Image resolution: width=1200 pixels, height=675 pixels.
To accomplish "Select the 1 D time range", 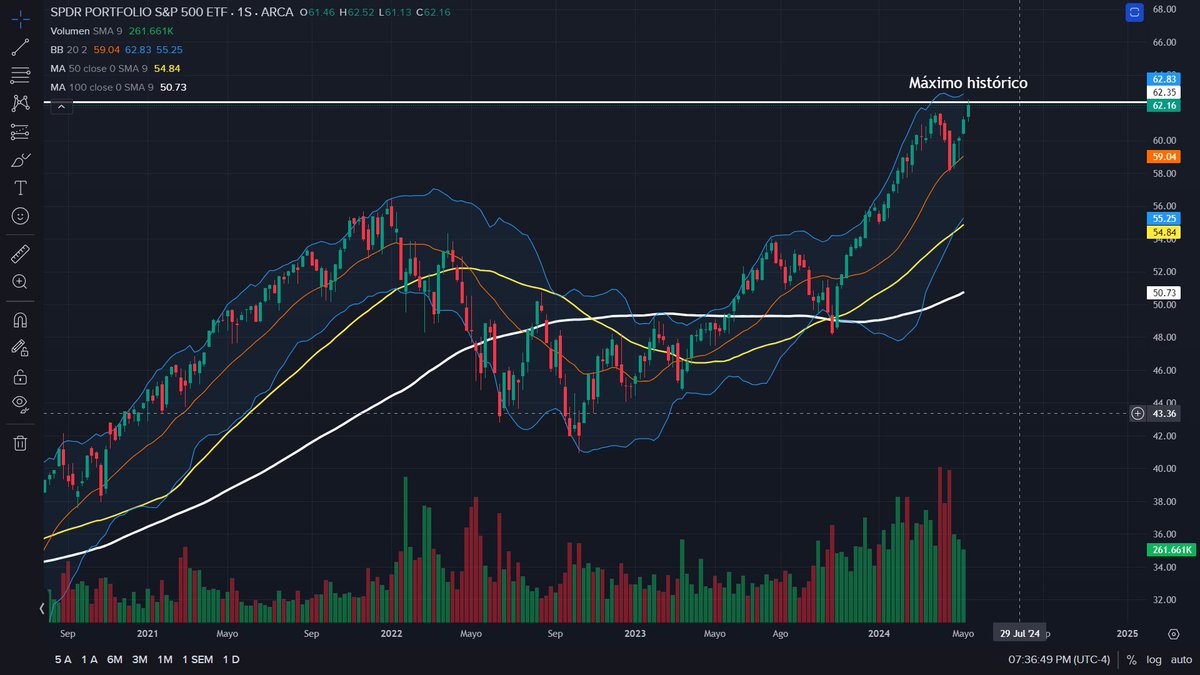I will tap(231, 660).
